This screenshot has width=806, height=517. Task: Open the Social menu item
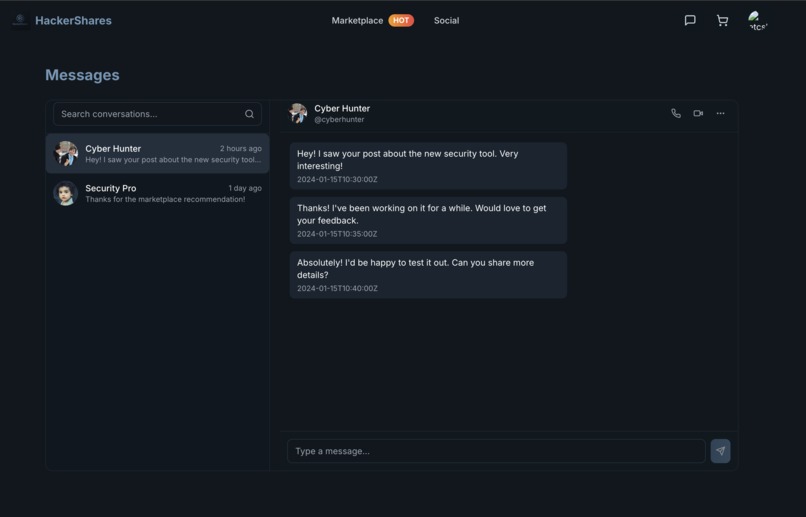coord(446,21)
